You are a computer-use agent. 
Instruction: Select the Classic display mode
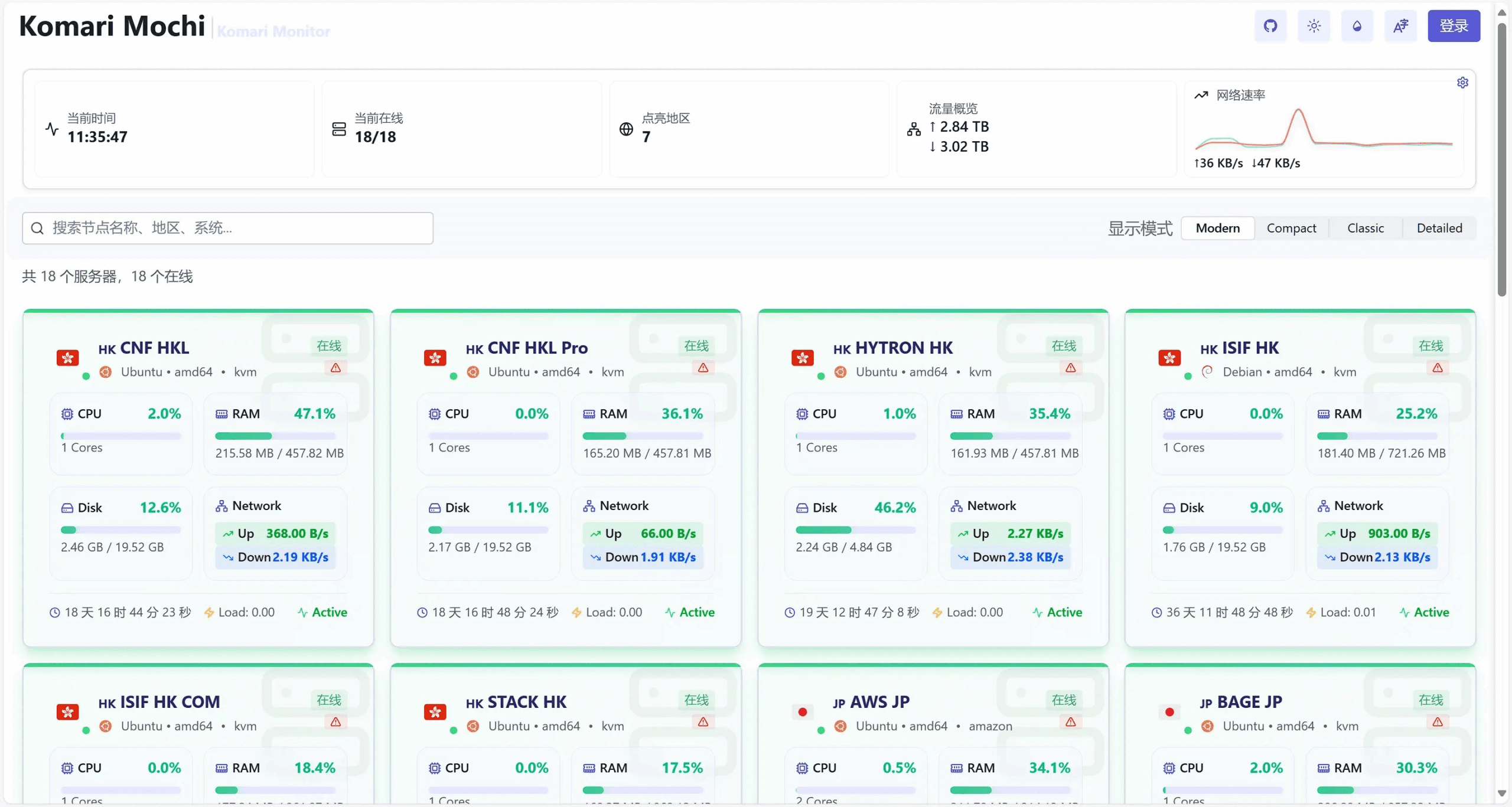1365,228
